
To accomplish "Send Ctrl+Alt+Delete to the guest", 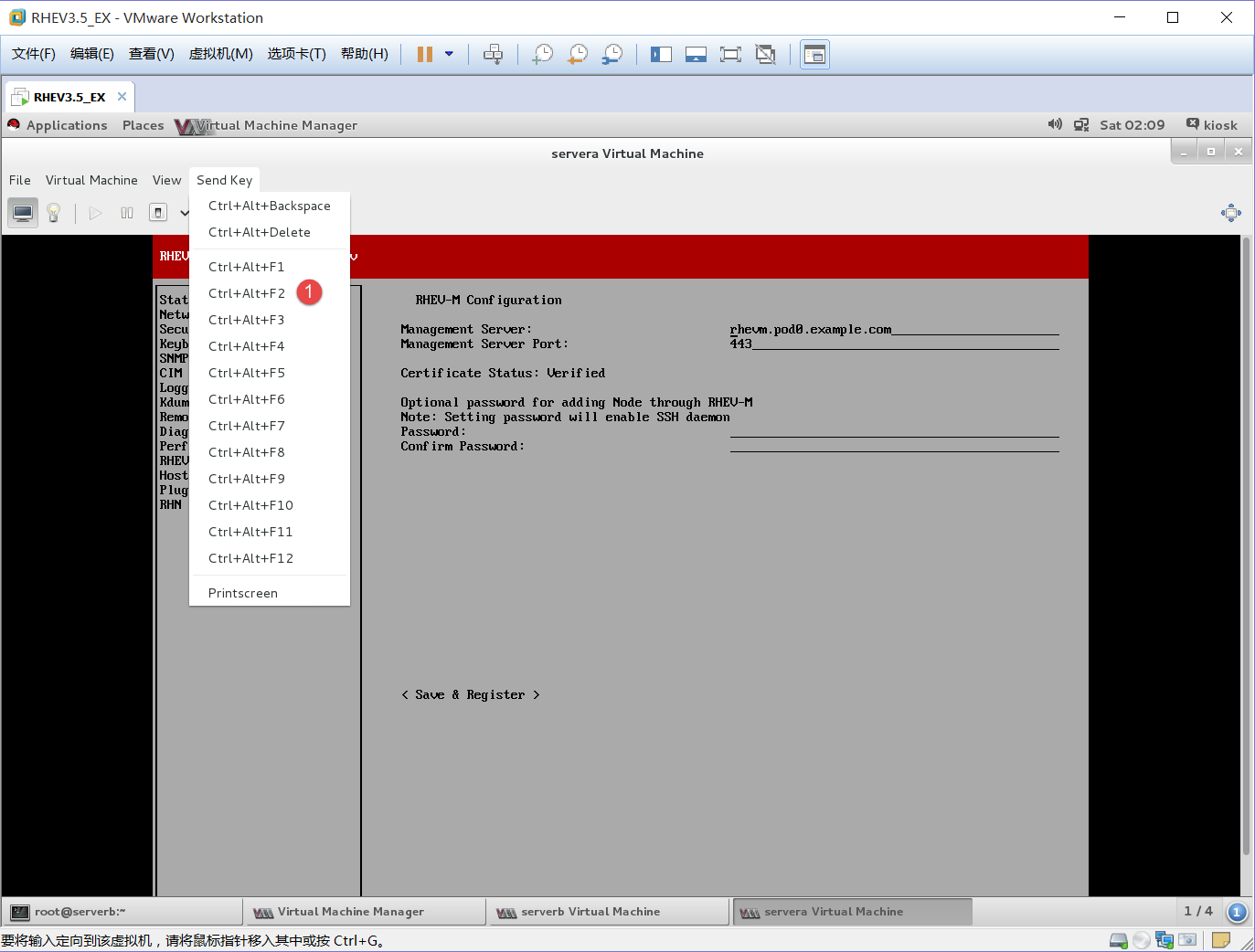I will (x=269, y=232).
